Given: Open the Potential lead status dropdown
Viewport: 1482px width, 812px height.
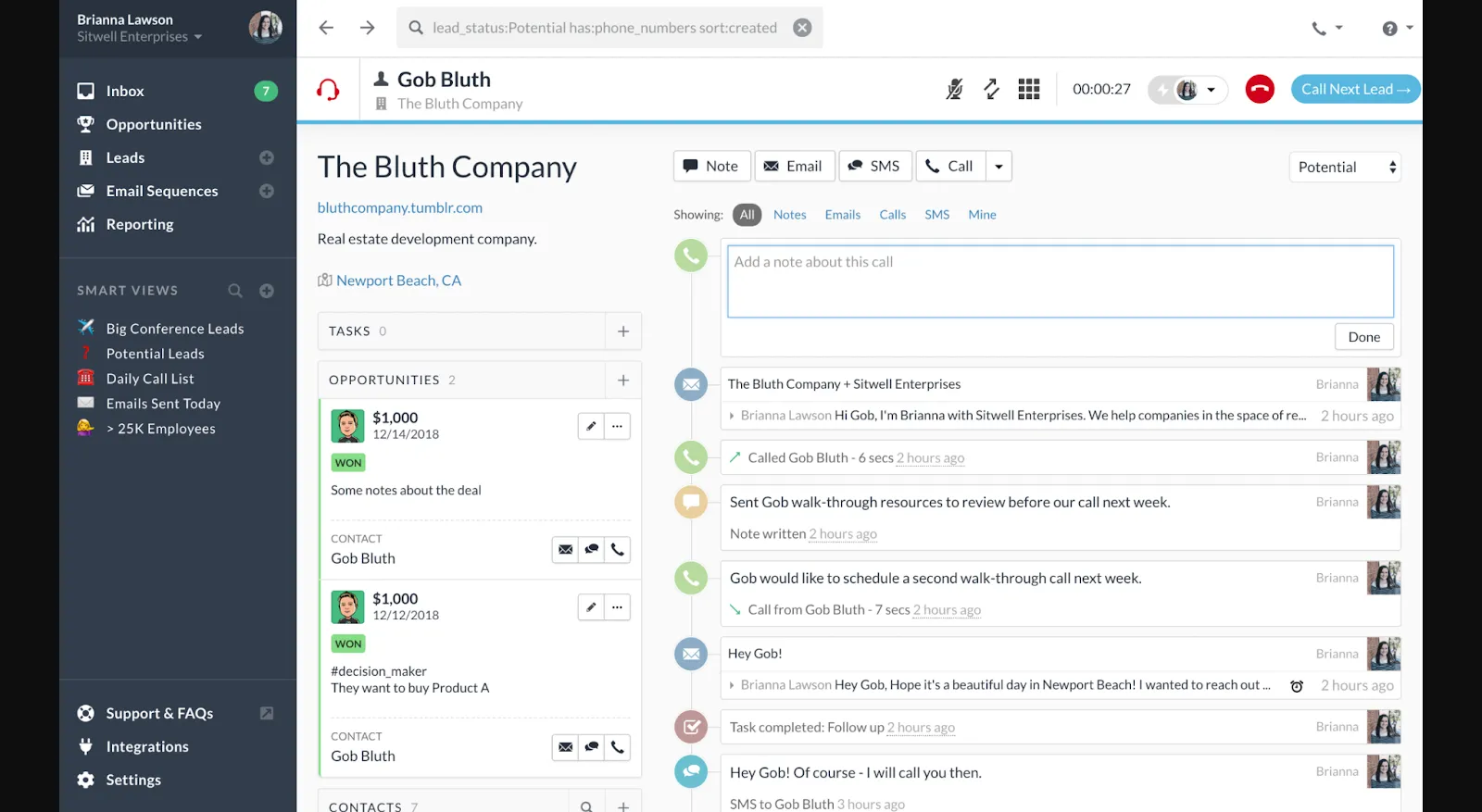Looking at the screenshot, I should (x=1344, y=168).
